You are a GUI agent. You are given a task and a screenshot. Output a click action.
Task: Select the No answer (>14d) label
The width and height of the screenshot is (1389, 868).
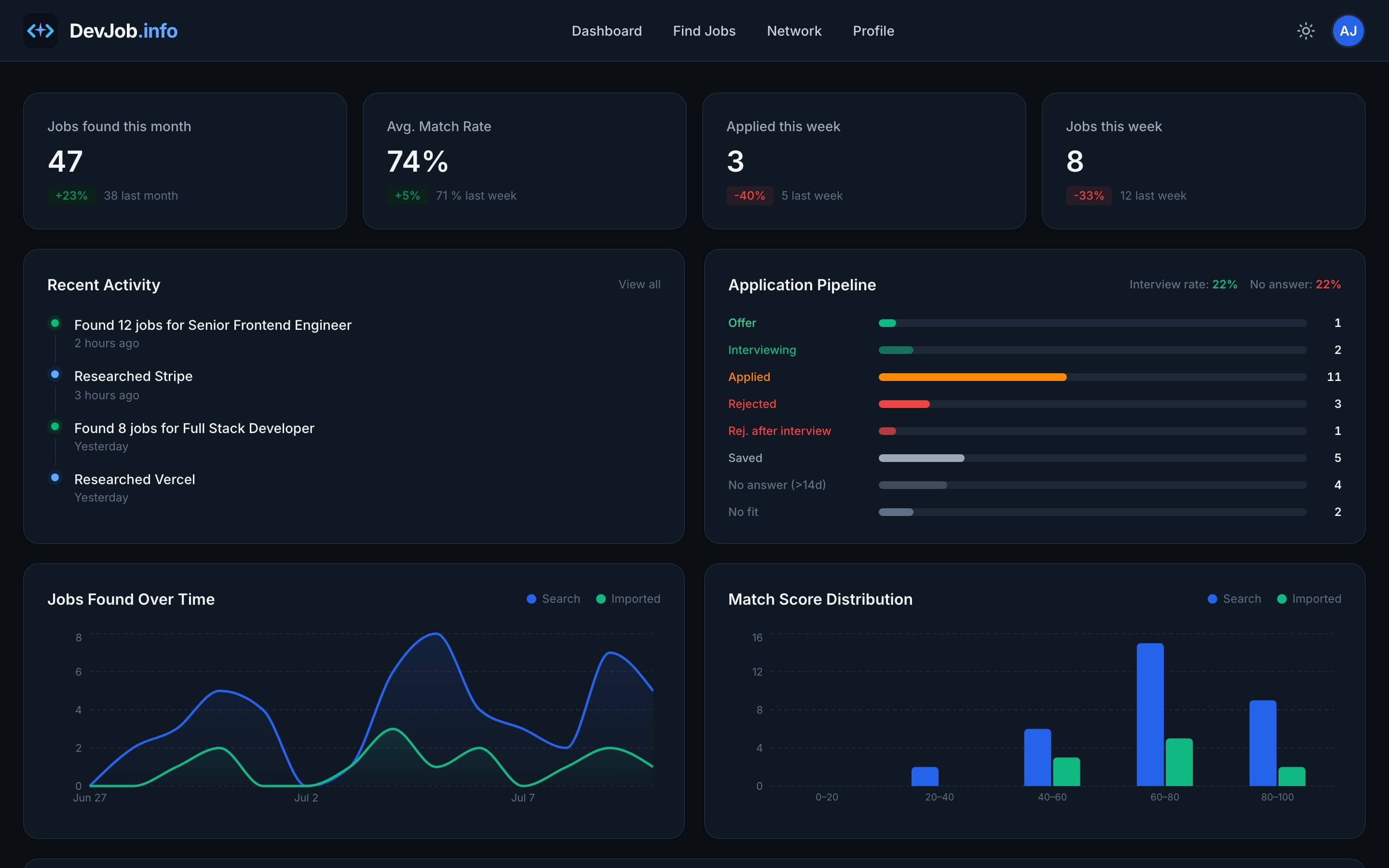coord(776,485)
